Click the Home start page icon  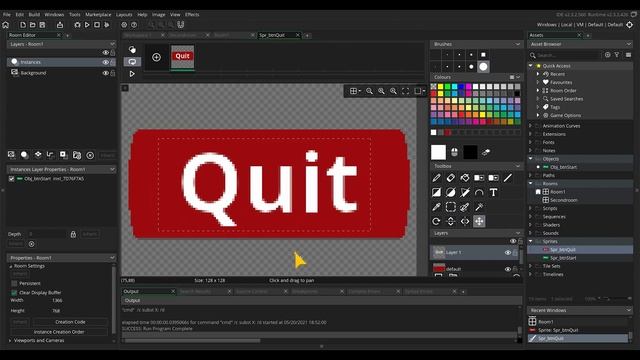click(6, 25)
